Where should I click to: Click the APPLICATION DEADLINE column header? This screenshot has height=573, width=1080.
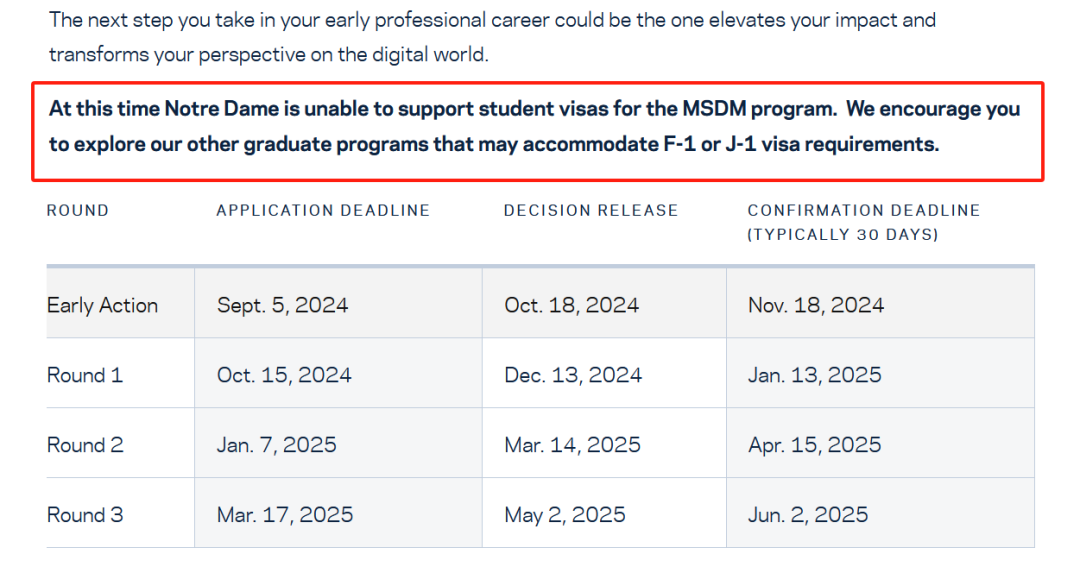[323, 211]
